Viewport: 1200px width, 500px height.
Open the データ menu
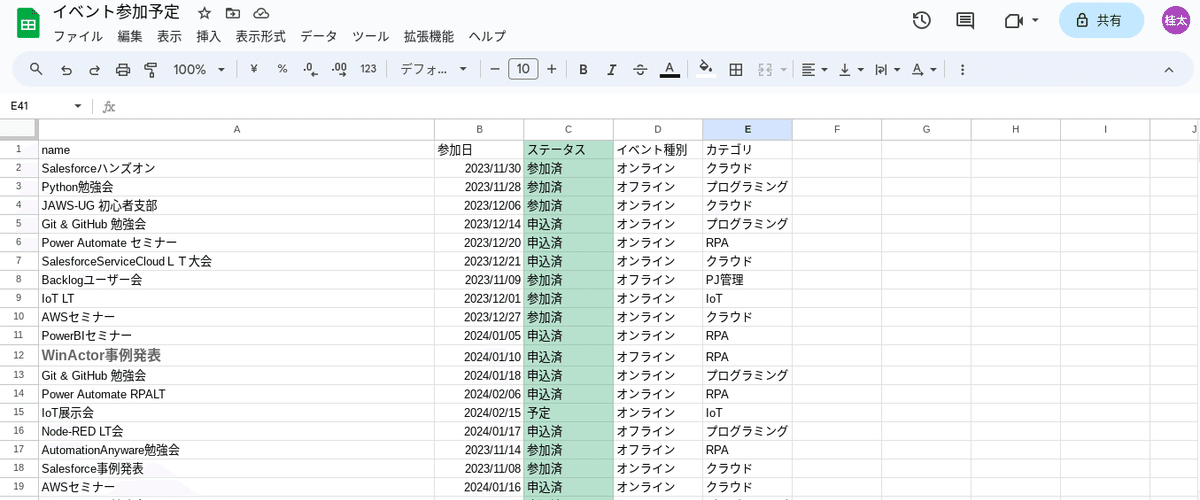click(x=319, y=36)
